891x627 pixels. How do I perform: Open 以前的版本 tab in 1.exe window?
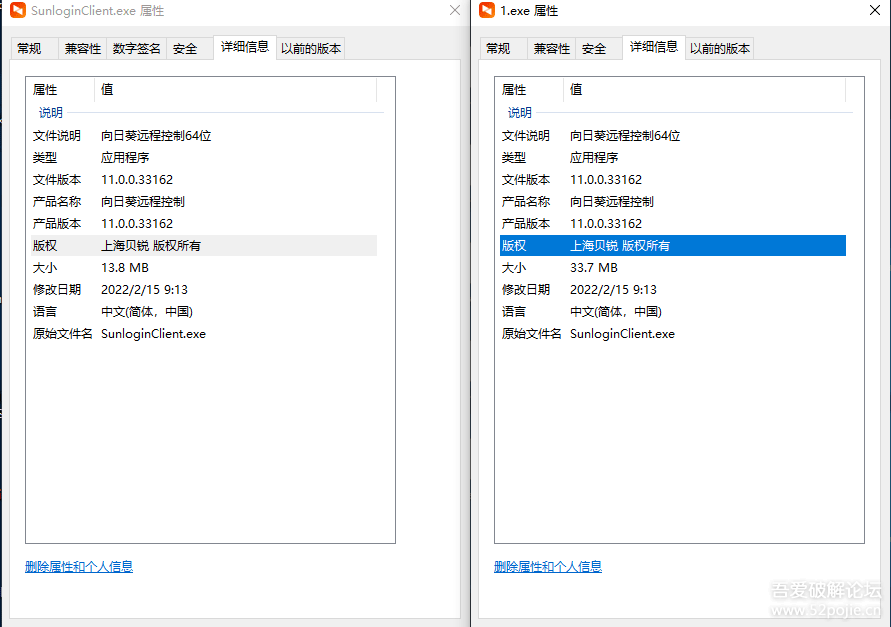[720, 49]
